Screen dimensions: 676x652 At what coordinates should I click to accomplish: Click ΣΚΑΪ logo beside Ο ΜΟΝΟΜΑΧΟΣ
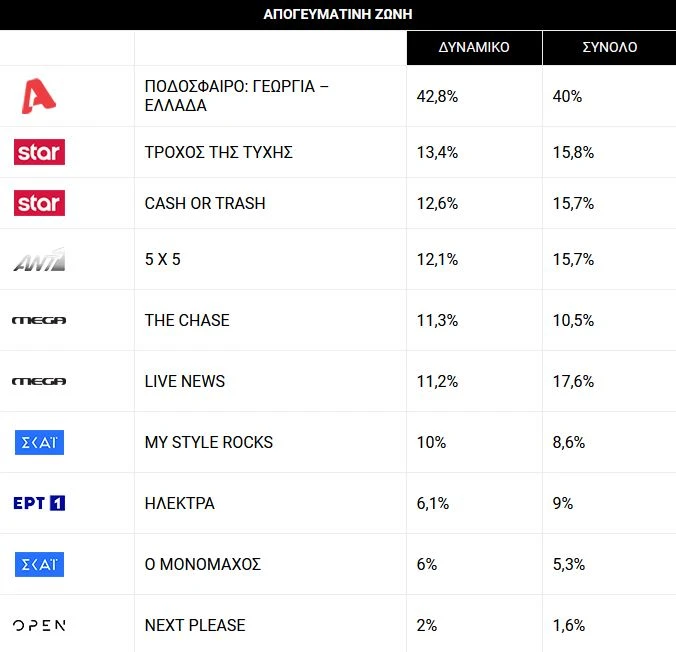39,564
